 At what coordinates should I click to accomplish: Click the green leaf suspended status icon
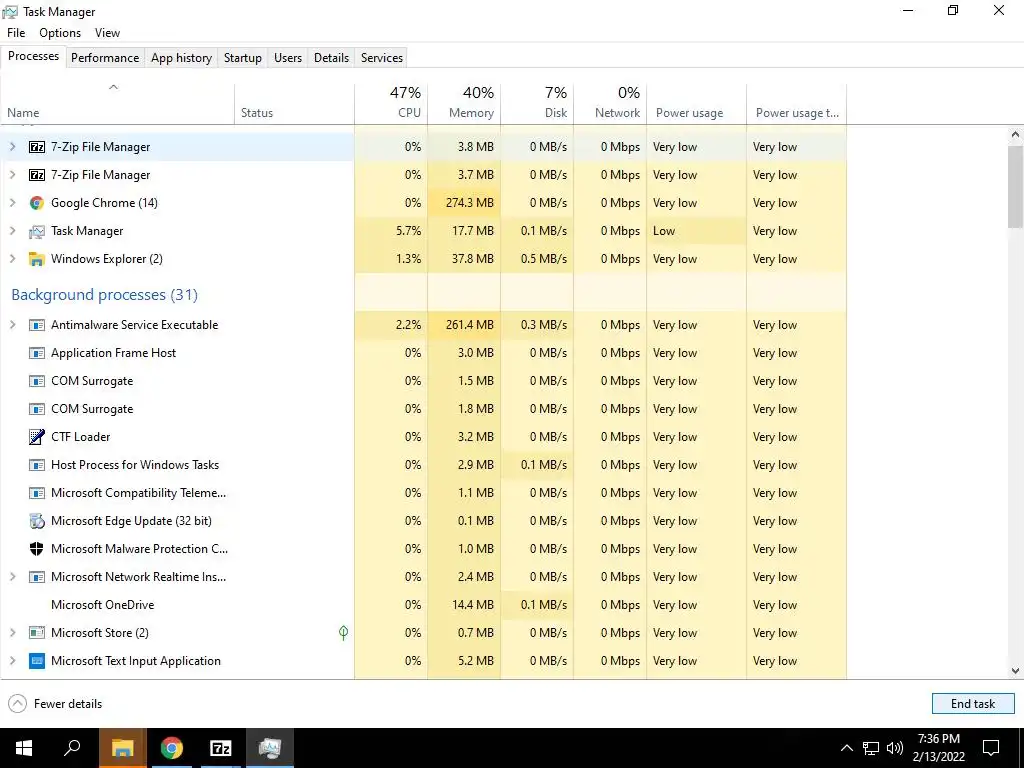tap(344, 632)
